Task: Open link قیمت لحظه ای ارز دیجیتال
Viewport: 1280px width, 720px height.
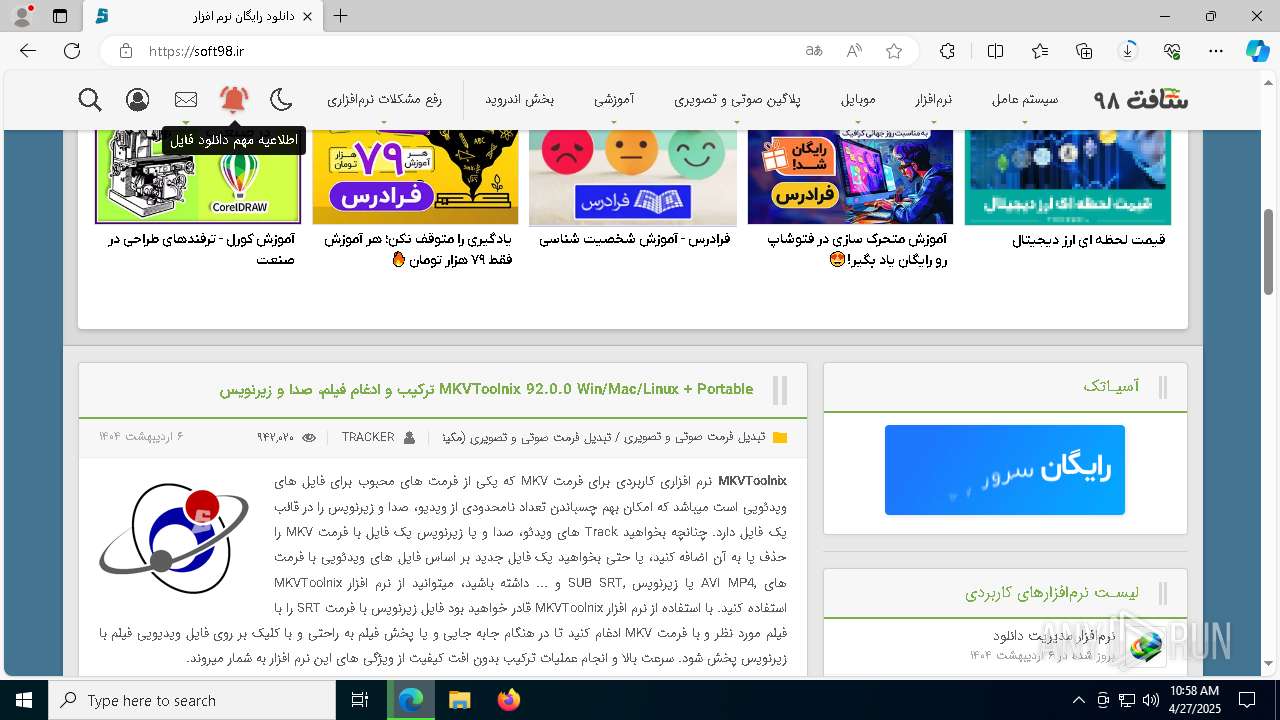Action: (x=1088, y=240)
